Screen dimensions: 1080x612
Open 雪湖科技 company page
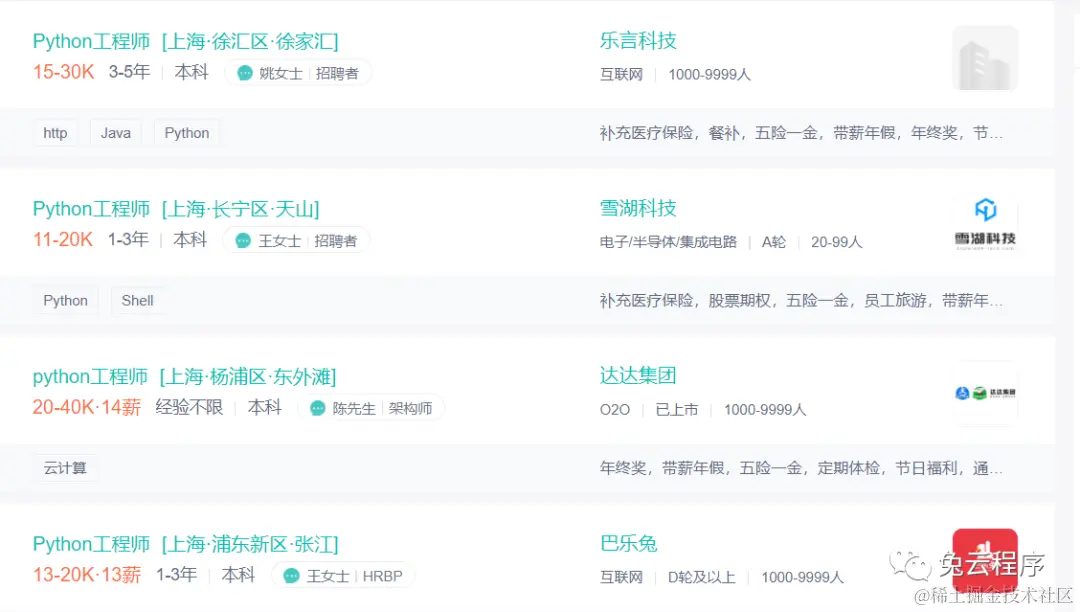pyautogui.click(x=638, y=208)
